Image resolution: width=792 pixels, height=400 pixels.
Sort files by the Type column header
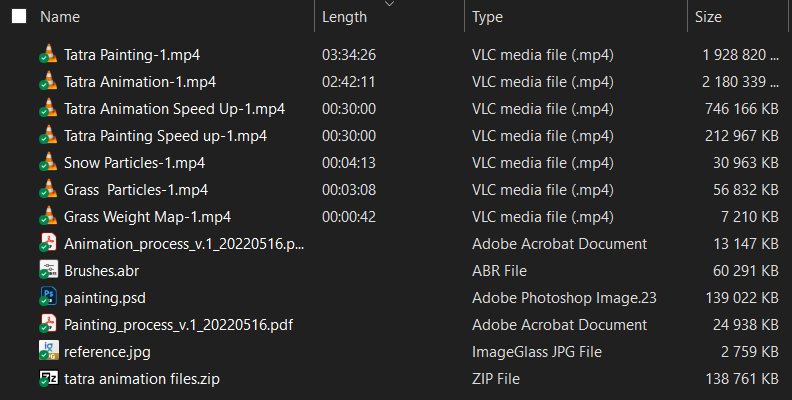487,17
